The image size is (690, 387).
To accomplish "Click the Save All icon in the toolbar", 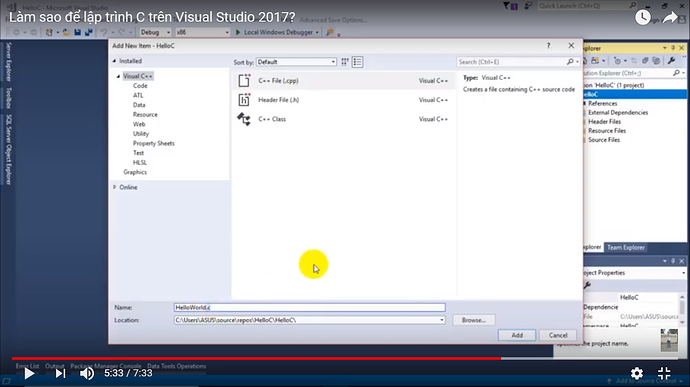I will pos(88,32).
